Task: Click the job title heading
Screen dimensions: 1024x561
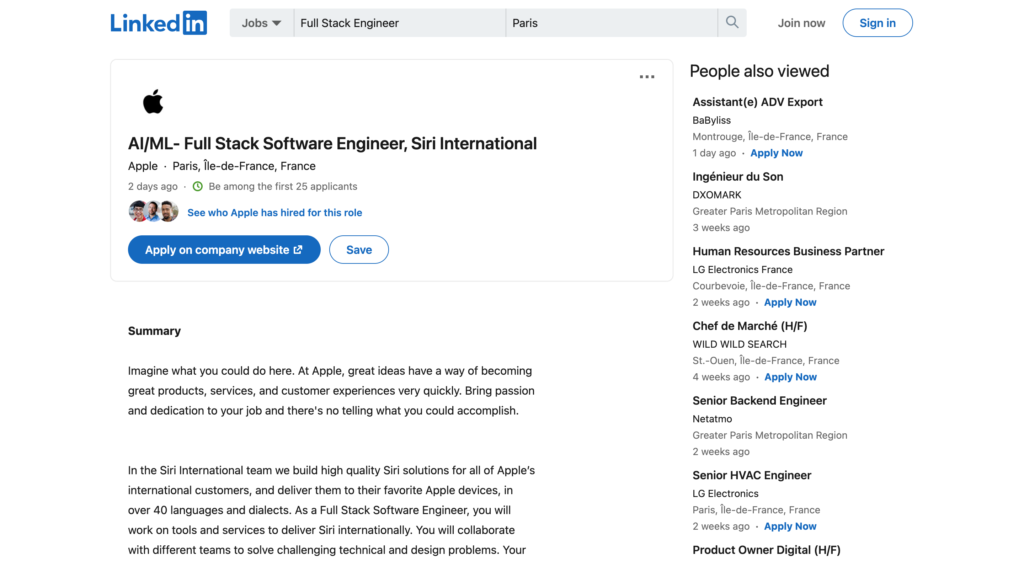Action: (x=332, y=143)
